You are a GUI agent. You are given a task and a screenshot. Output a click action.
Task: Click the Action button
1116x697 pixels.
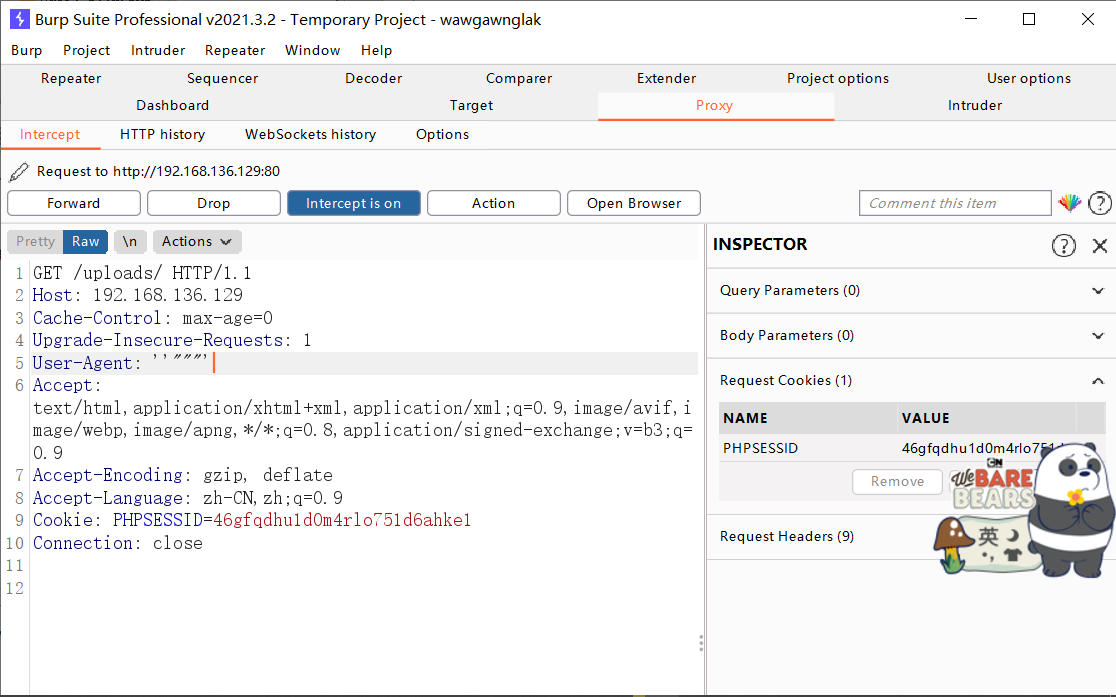pyautogui.click(x=493, y=203)
